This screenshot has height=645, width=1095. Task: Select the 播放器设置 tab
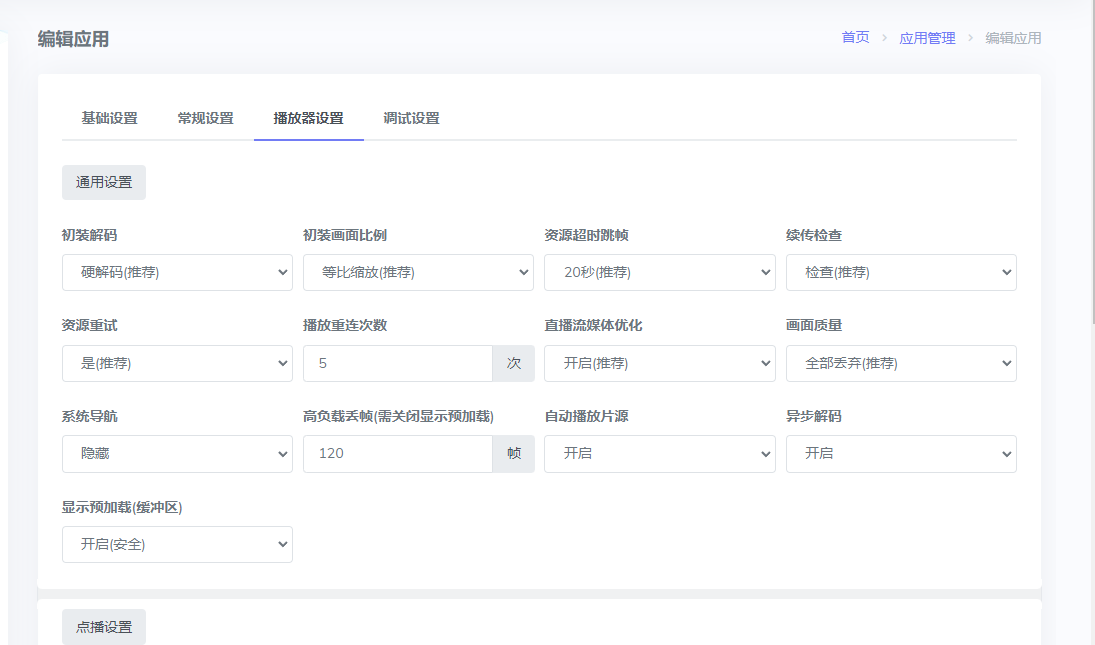[307, 117]
